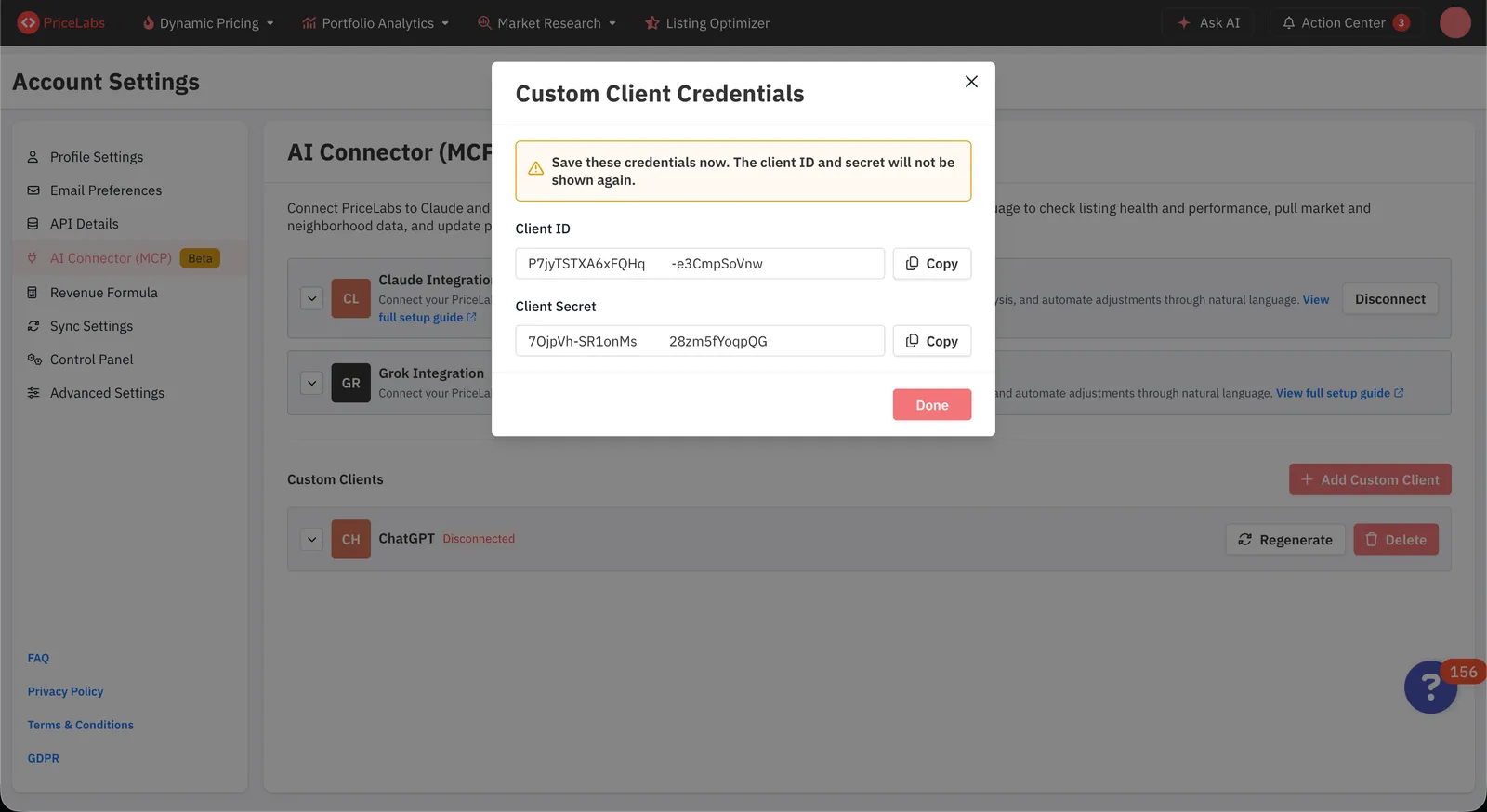
Task: Open the Market Research menu
Action: pyautogui.click(x=546, y=23)
